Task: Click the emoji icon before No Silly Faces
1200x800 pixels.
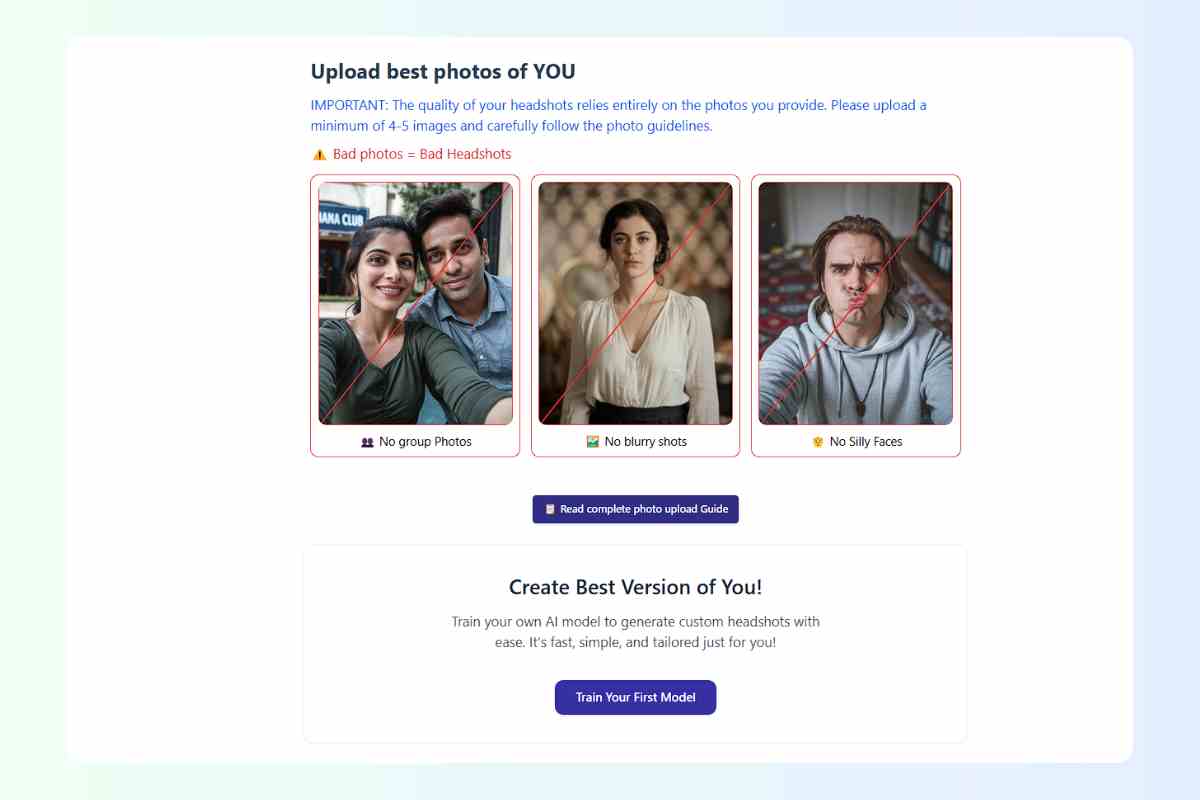Action: point(818,442)
